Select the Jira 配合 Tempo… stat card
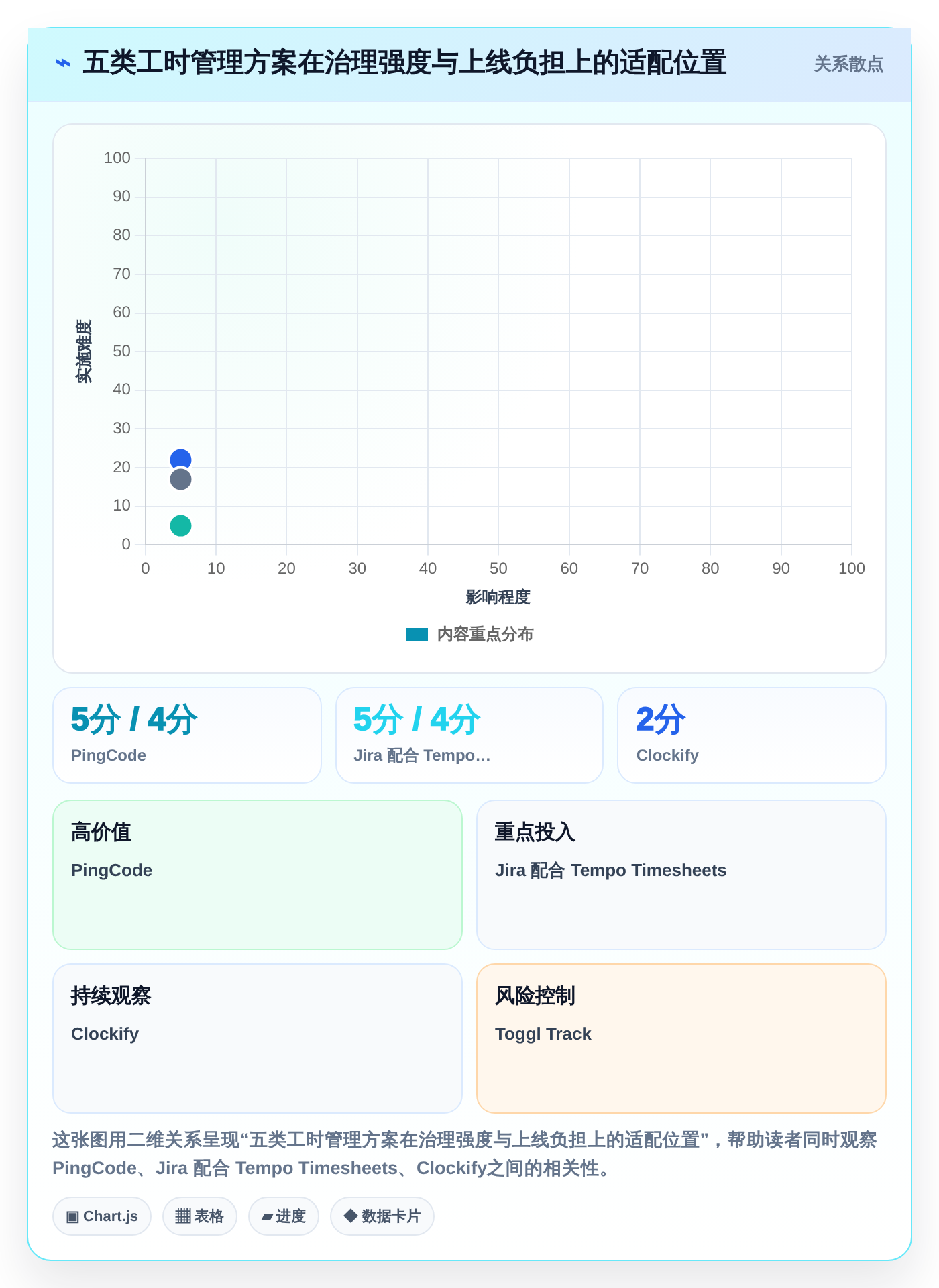 (469, 735)
